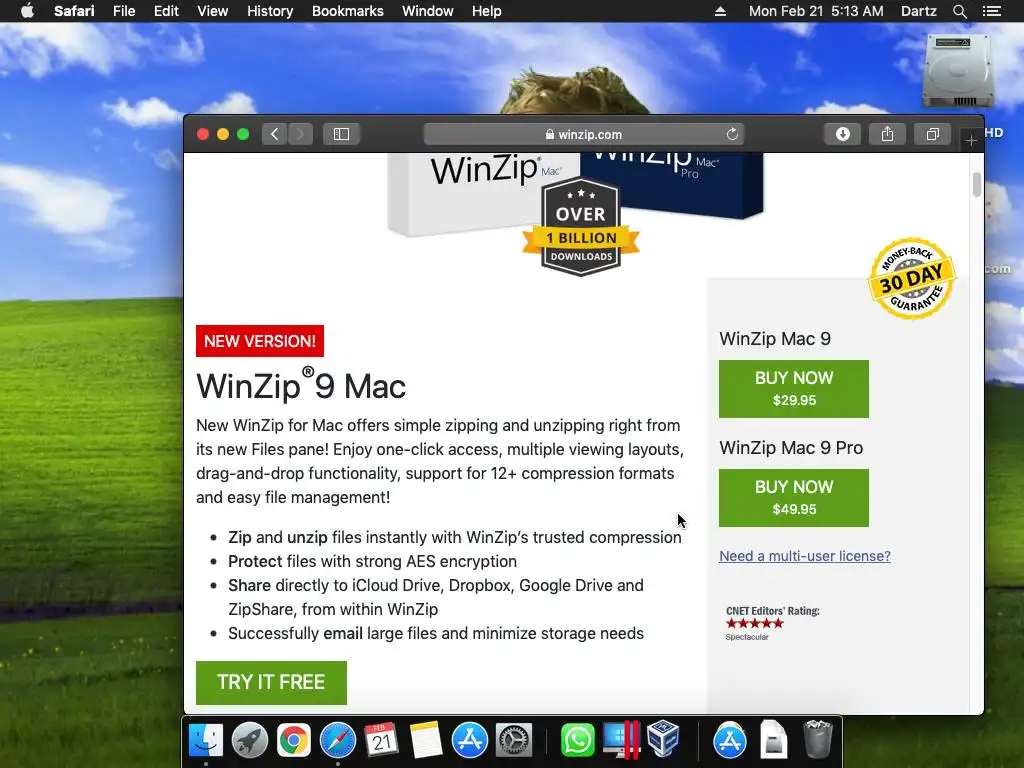Viewport: 1024px width, 768px height.
Task: Open the File menu
Action: click(123, 11)
